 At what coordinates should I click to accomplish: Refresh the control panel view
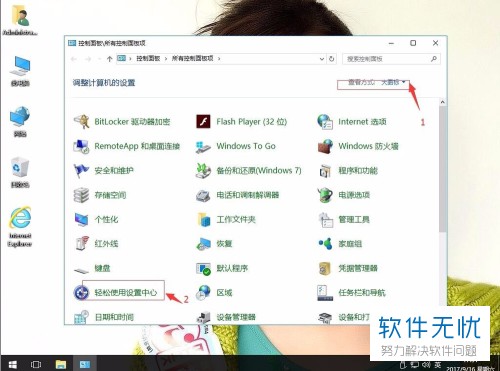coord(331,59)
